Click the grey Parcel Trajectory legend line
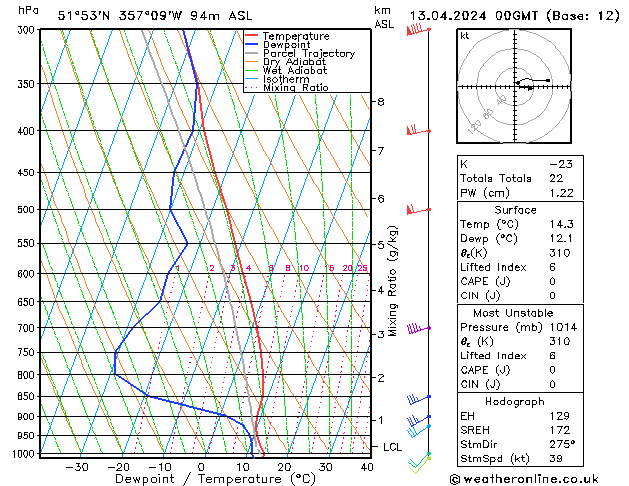The height and width of the screenshot is (486, 629). point(252,53)
